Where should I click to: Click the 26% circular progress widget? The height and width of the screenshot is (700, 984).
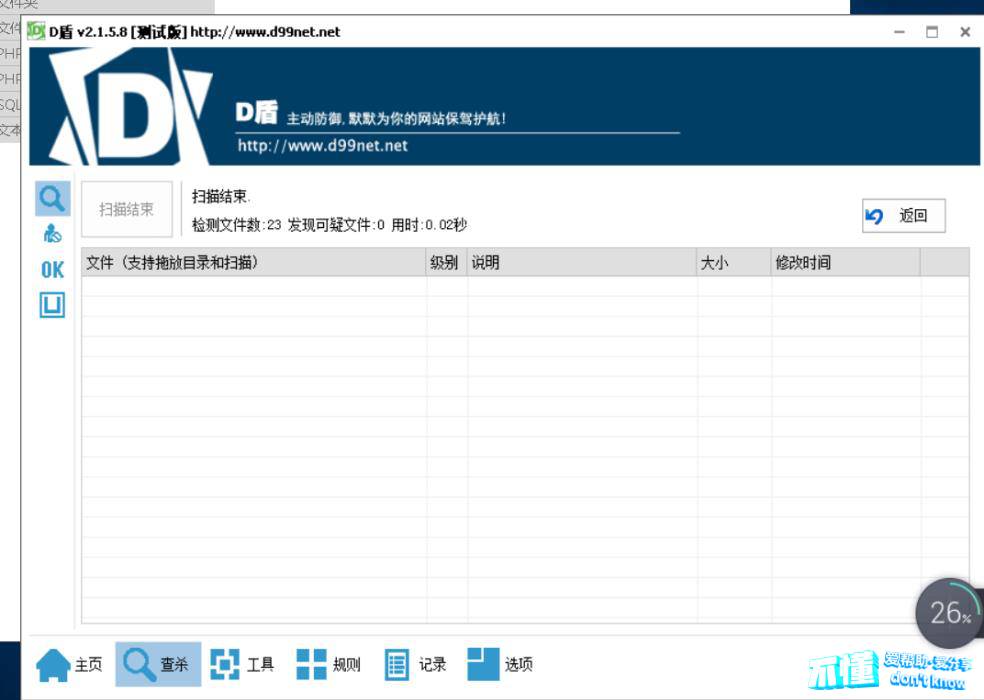point(948,613)
